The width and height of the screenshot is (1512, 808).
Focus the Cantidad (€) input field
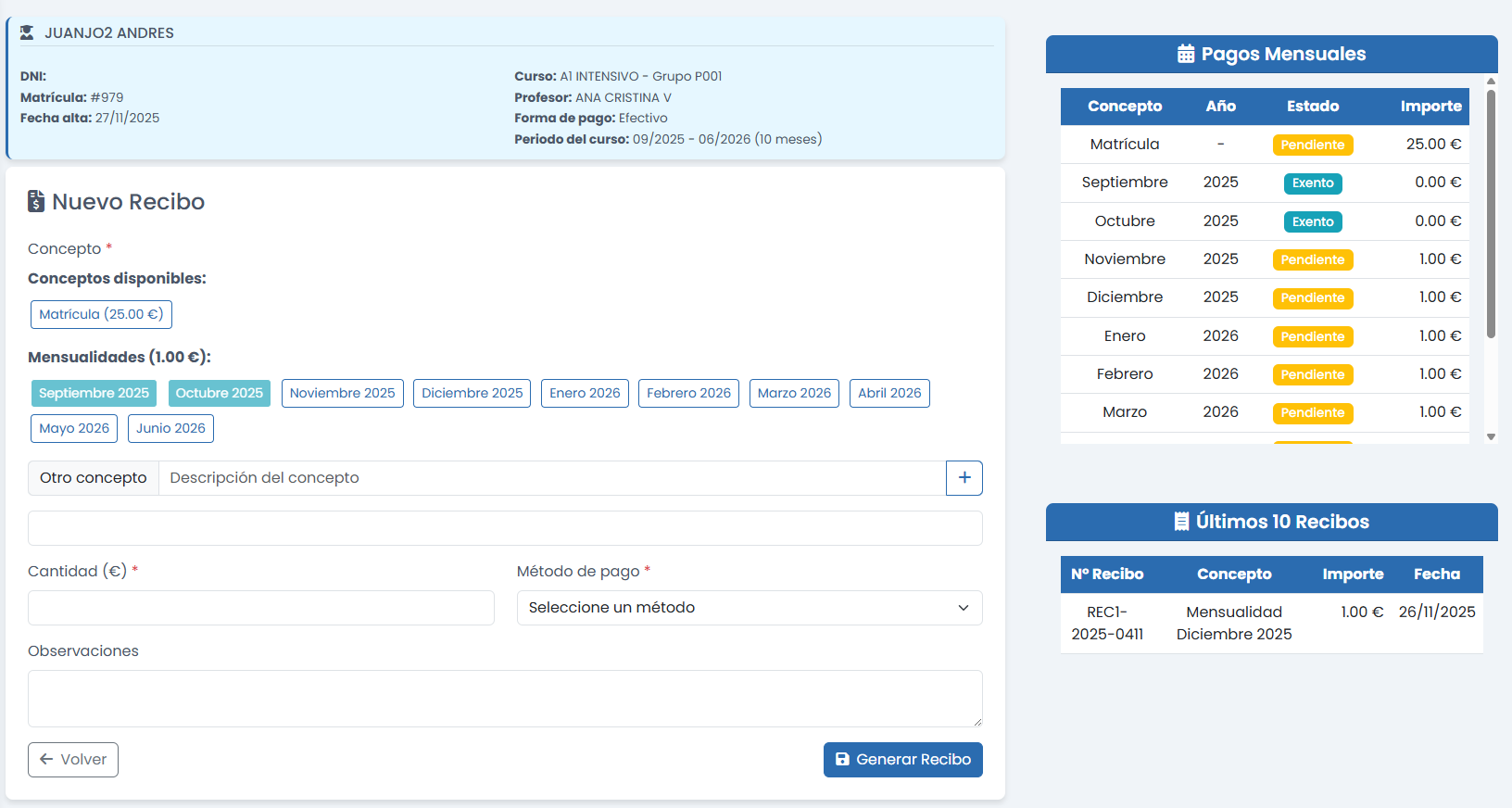[260, 608]
